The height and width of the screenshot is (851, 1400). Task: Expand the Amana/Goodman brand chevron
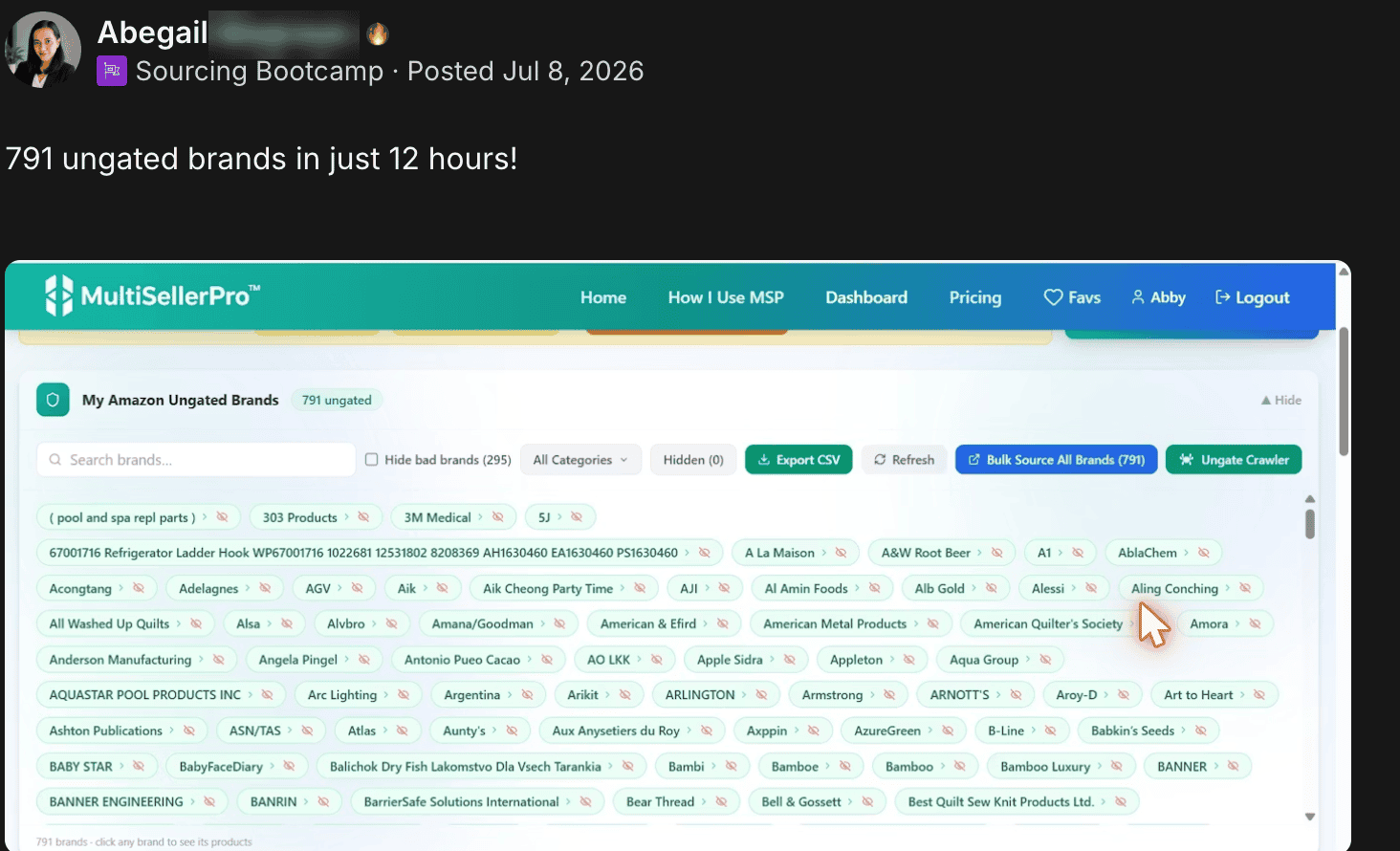click(542, 623)
